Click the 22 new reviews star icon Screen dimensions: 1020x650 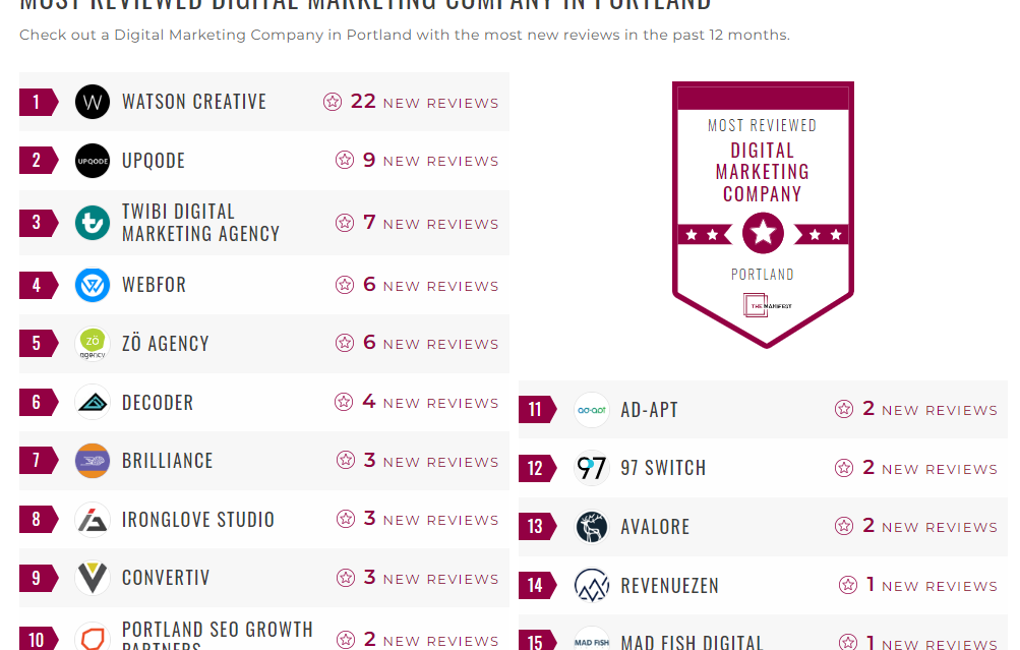click(x=333, y=102)
